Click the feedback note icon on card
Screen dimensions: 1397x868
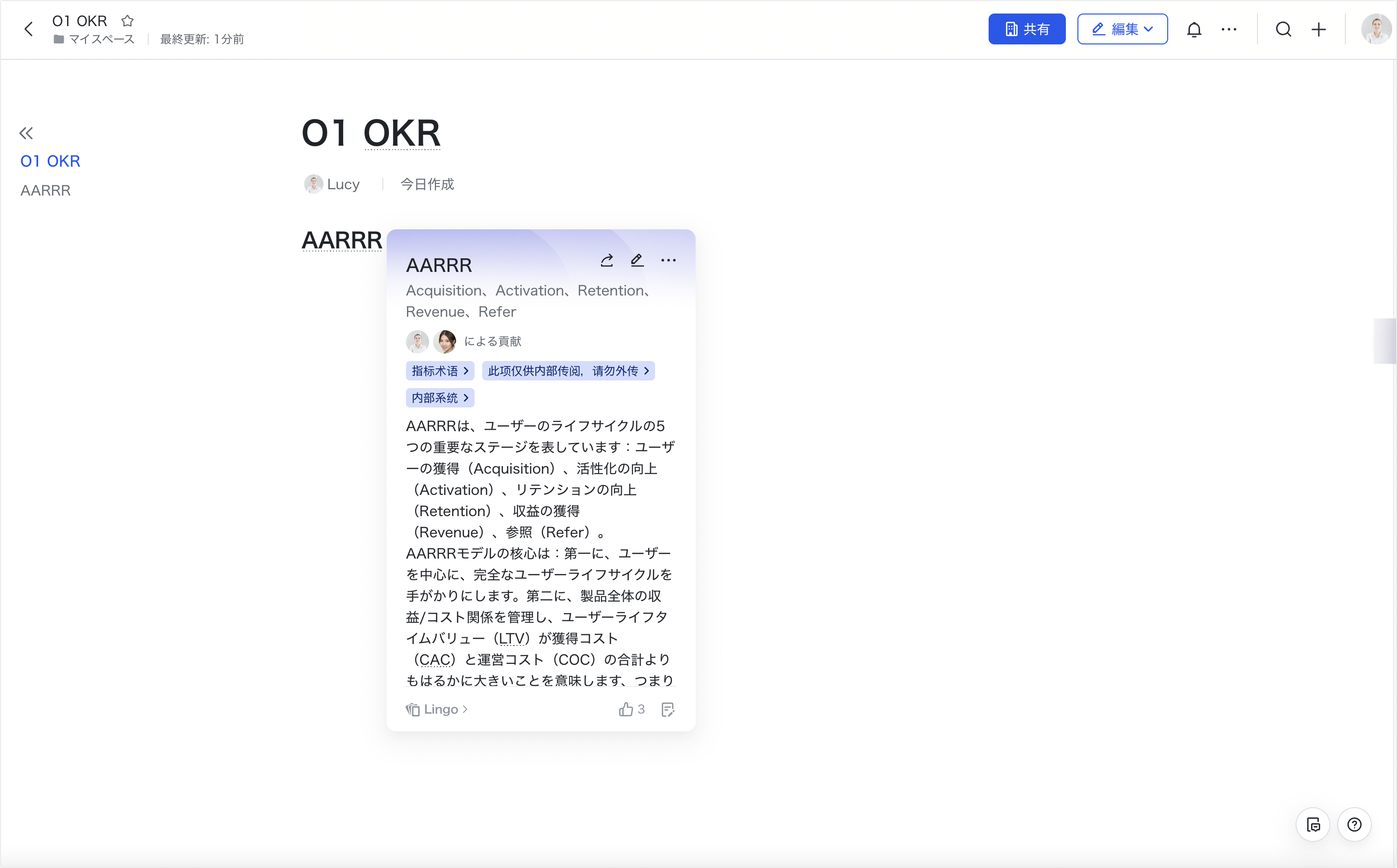(x=668, y=710)
